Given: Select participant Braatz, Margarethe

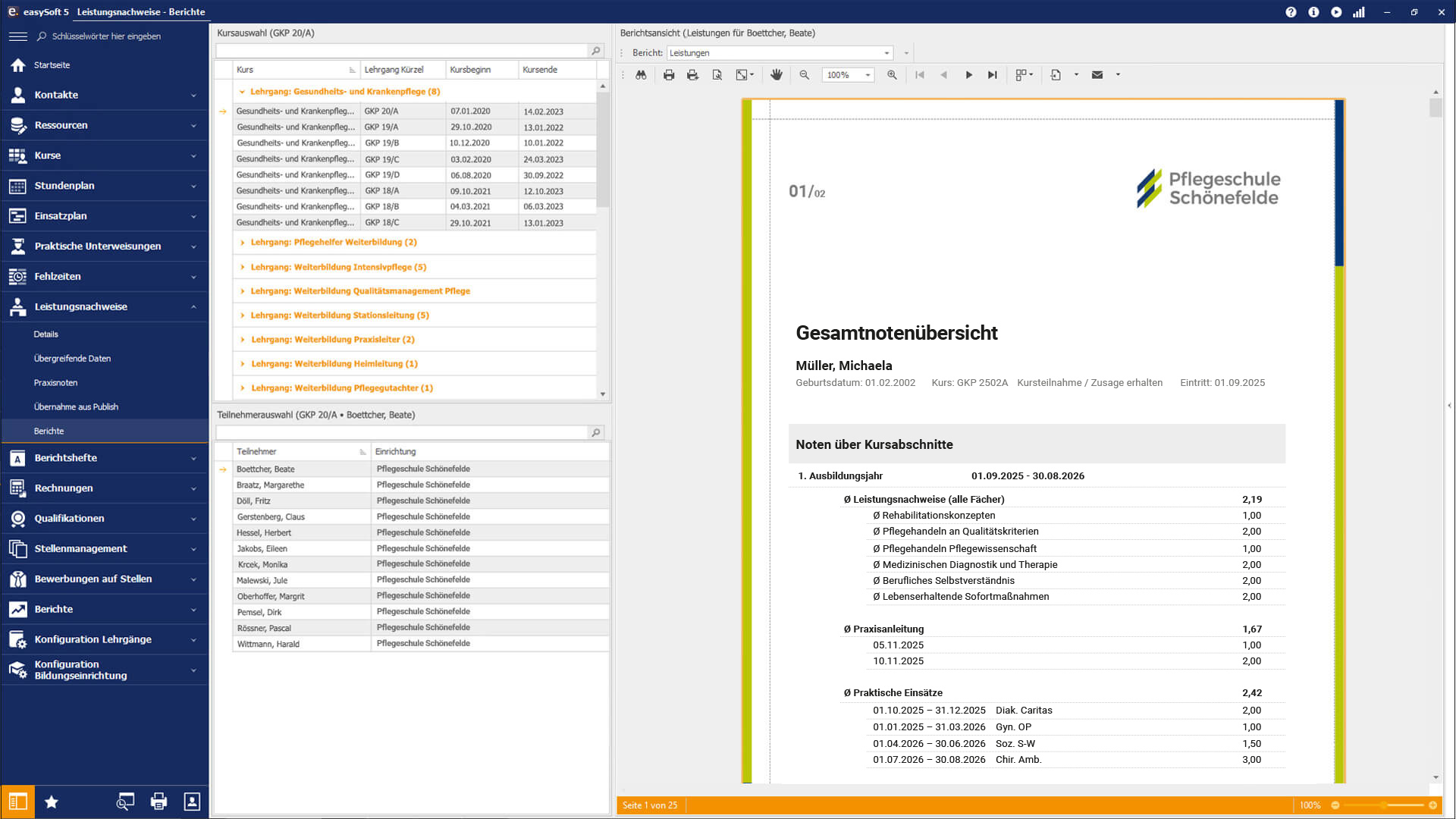Looking at the screenshot, I should pyautogui.click(x=421, y=485).
